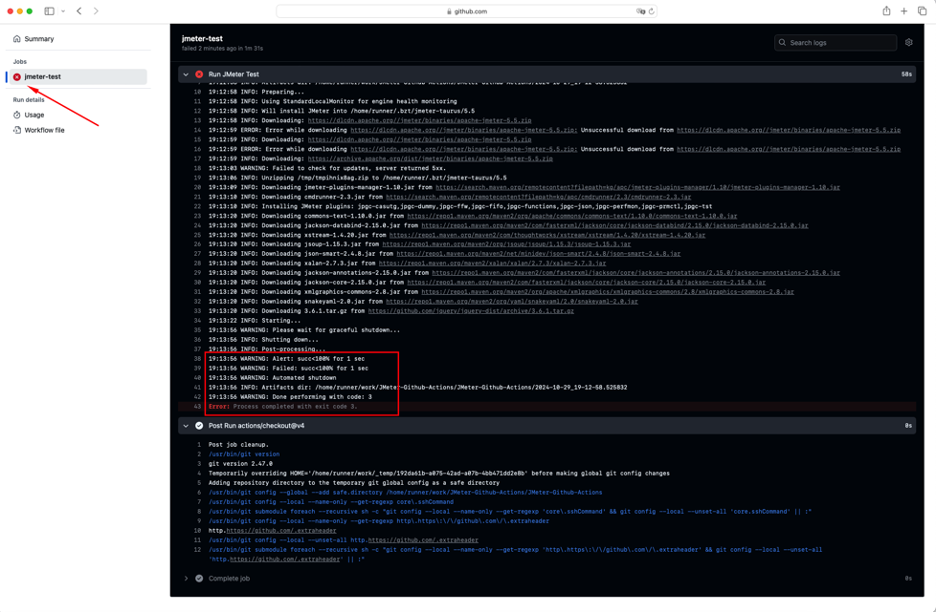Click the failed status icon beside jmeter-test
This screenshot has height=612, width=936.
(x=17, y=77)
